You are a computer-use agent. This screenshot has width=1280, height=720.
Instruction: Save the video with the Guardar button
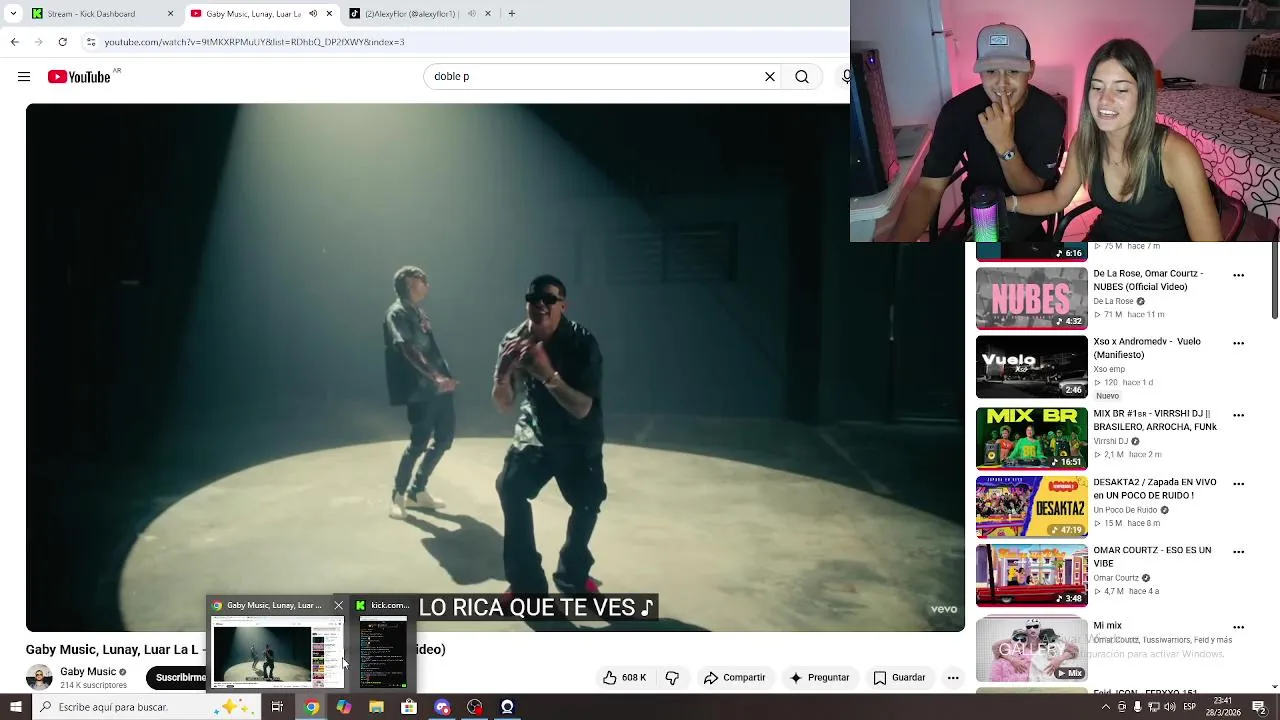[899, 677]
